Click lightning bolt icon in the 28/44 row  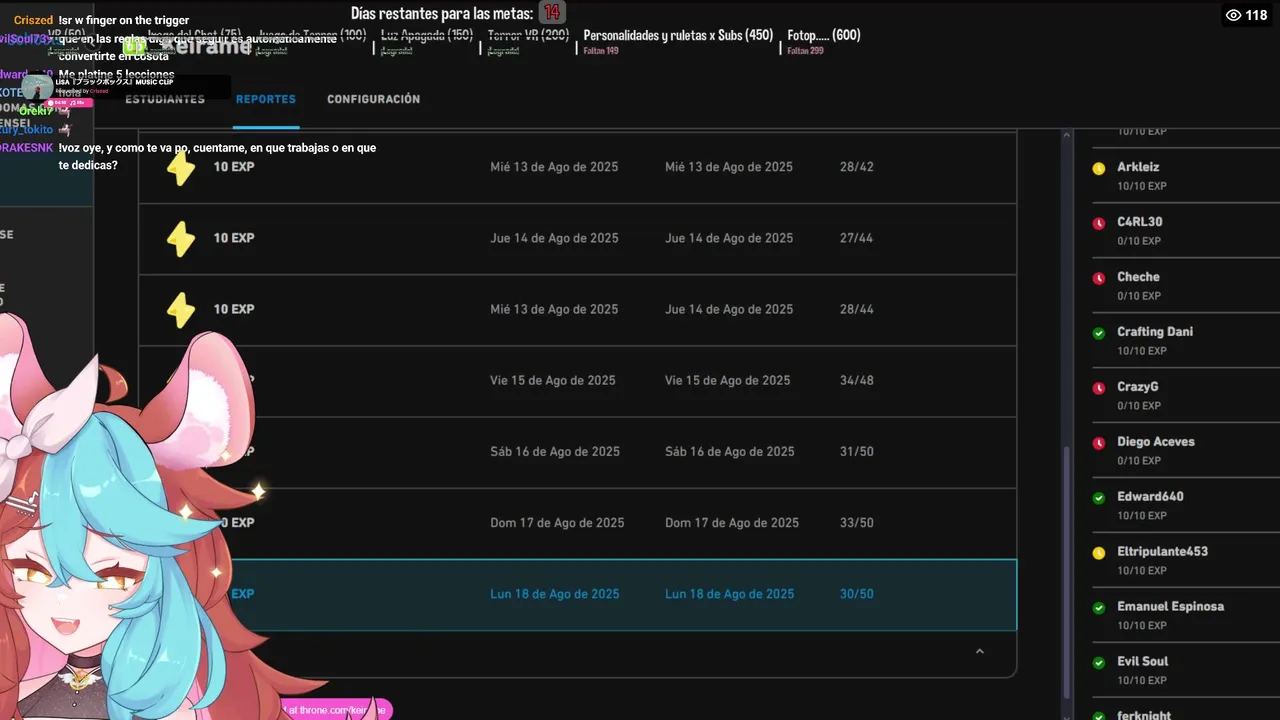(x=180, y=310)
